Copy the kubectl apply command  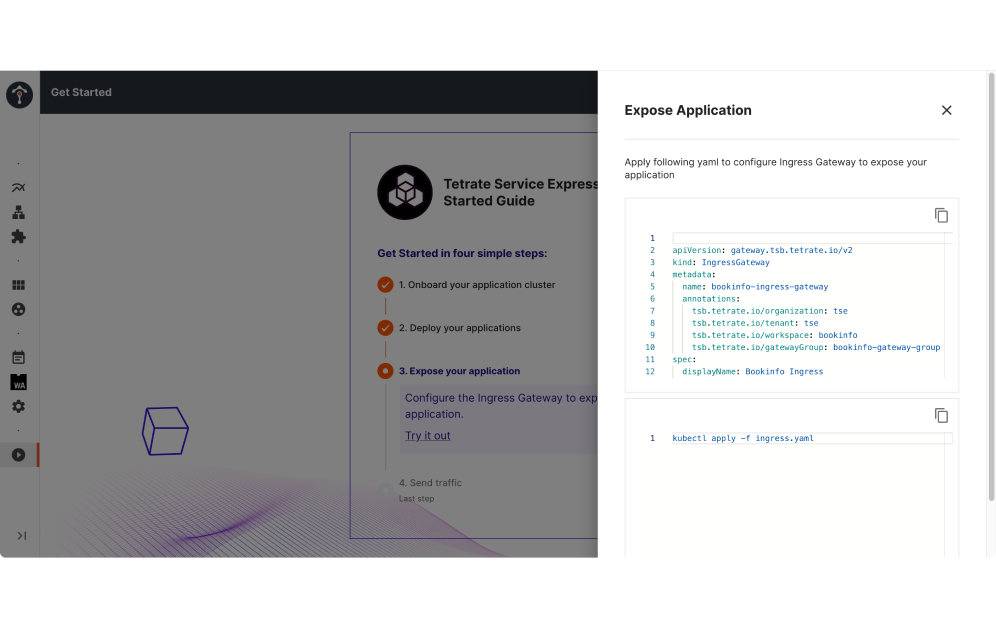(x=941, y=415)
